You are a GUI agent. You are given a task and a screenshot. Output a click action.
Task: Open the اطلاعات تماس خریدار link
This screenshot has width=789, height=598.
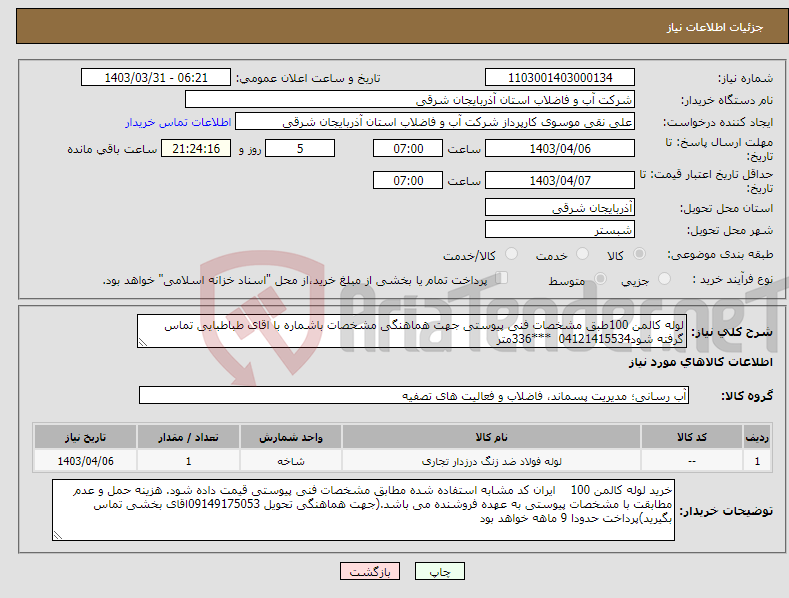pyautogui.click(x=178, y=122)
